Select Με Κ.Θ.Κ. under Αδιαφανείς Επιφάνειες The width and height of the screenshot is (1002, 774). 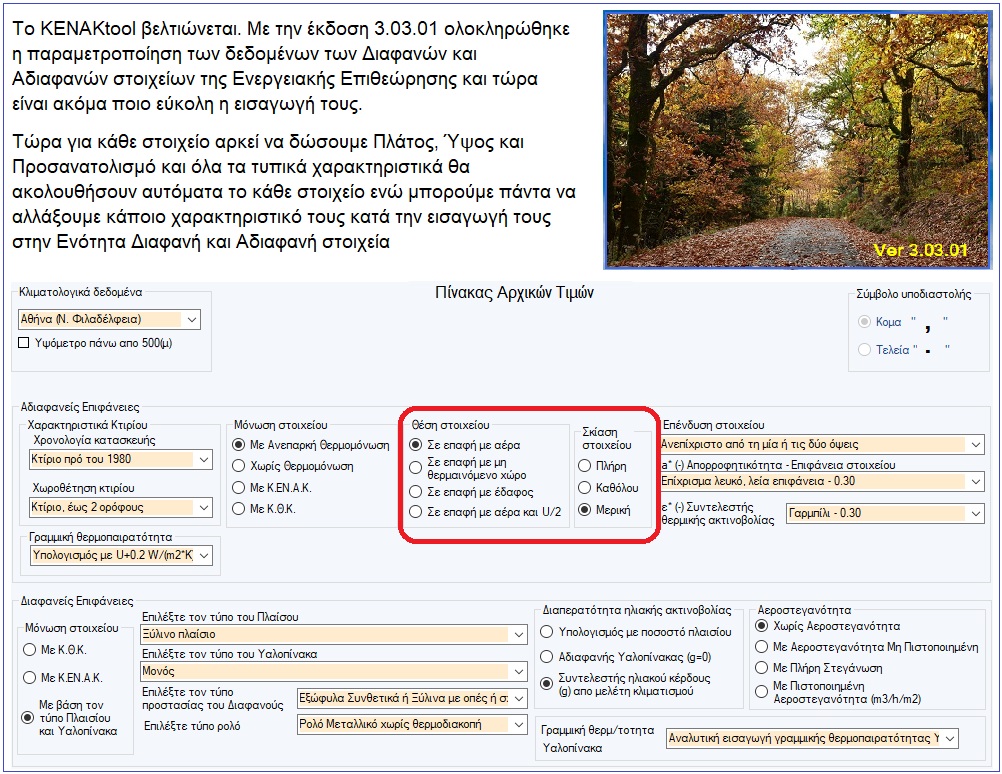(x=238, y=509)
